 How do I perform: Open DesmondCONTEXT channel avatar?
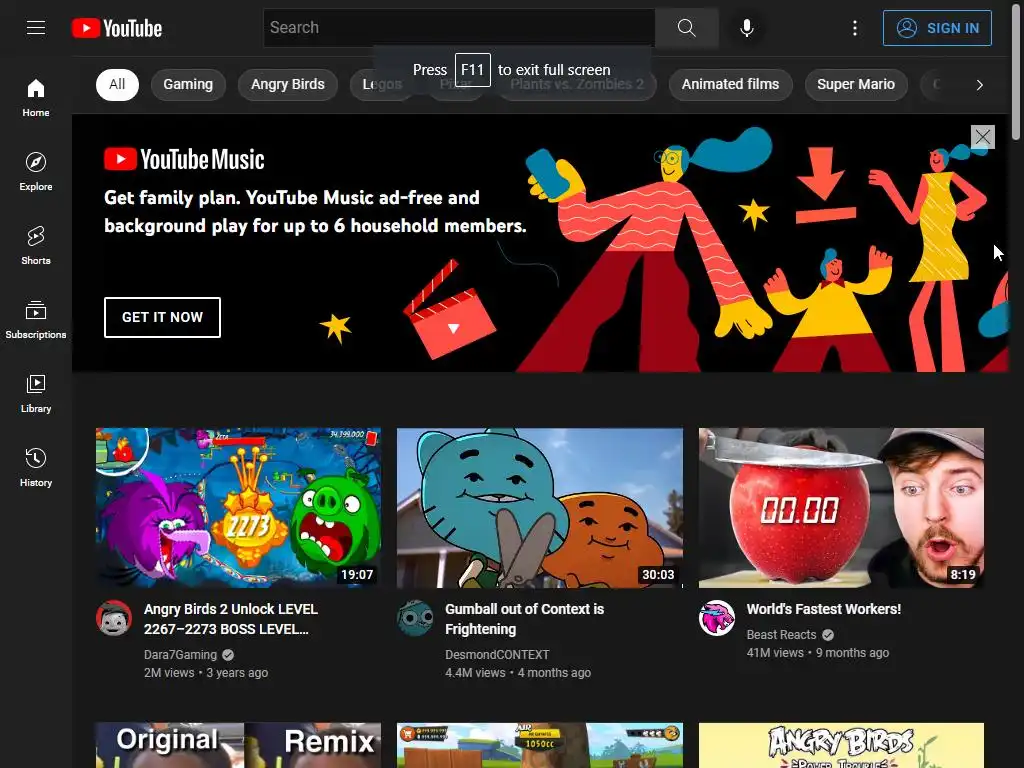point(415,618)
